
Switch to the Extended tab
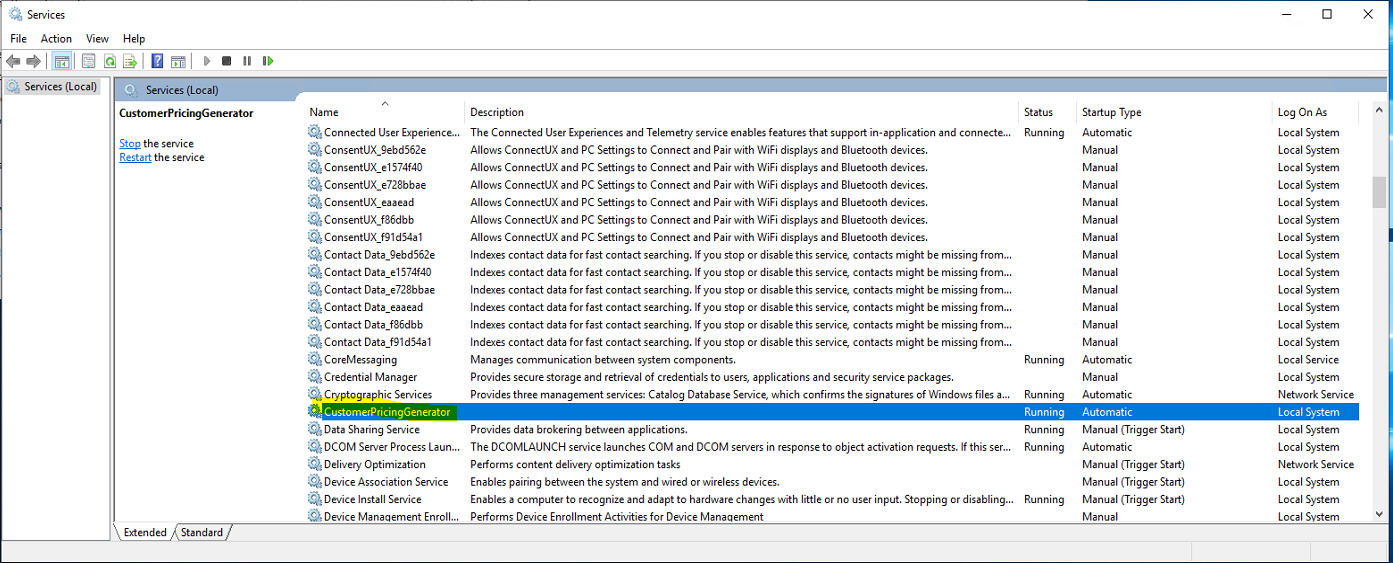point(145,532)
